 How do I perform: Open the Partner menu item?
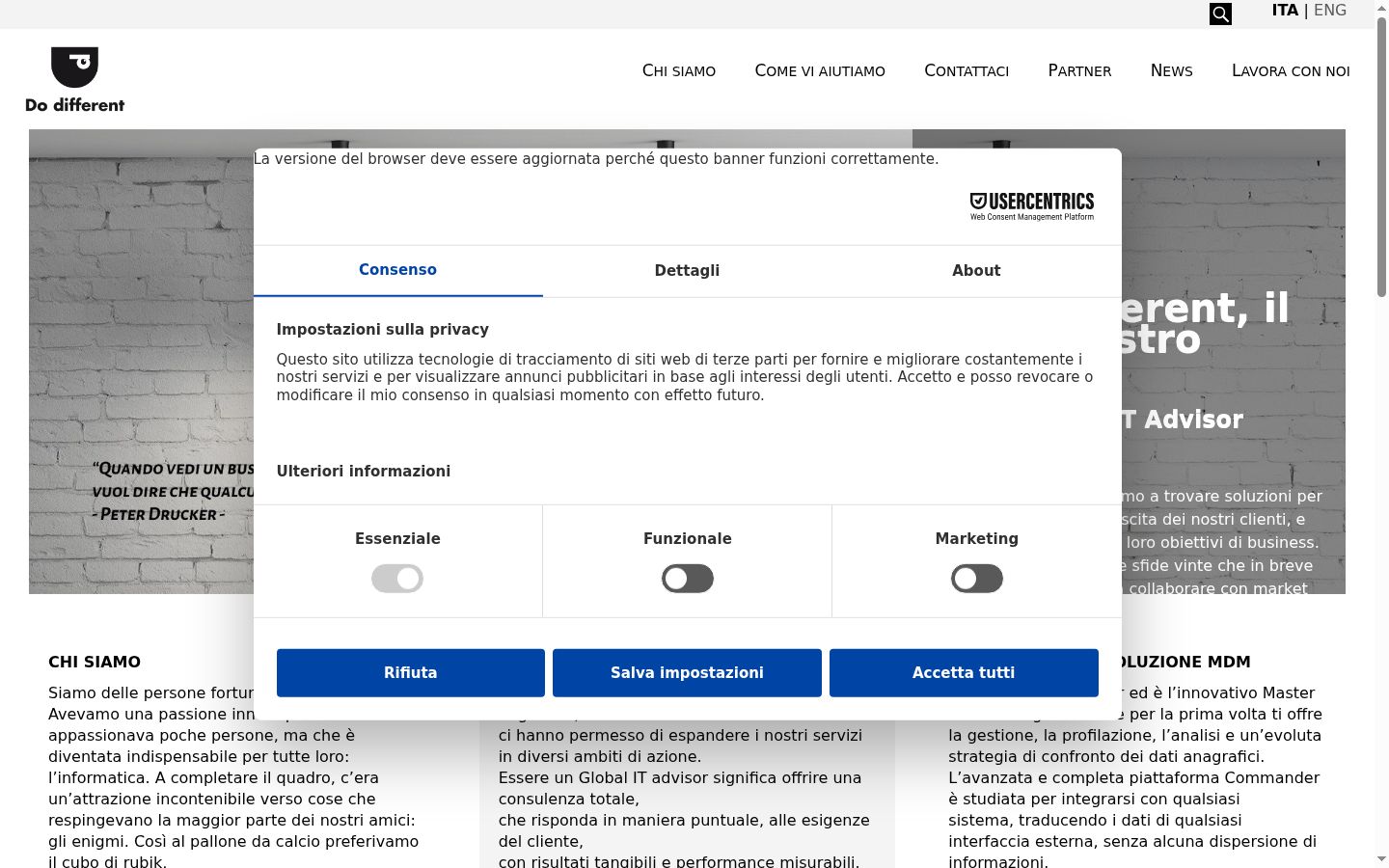[x=1079, y=70]
